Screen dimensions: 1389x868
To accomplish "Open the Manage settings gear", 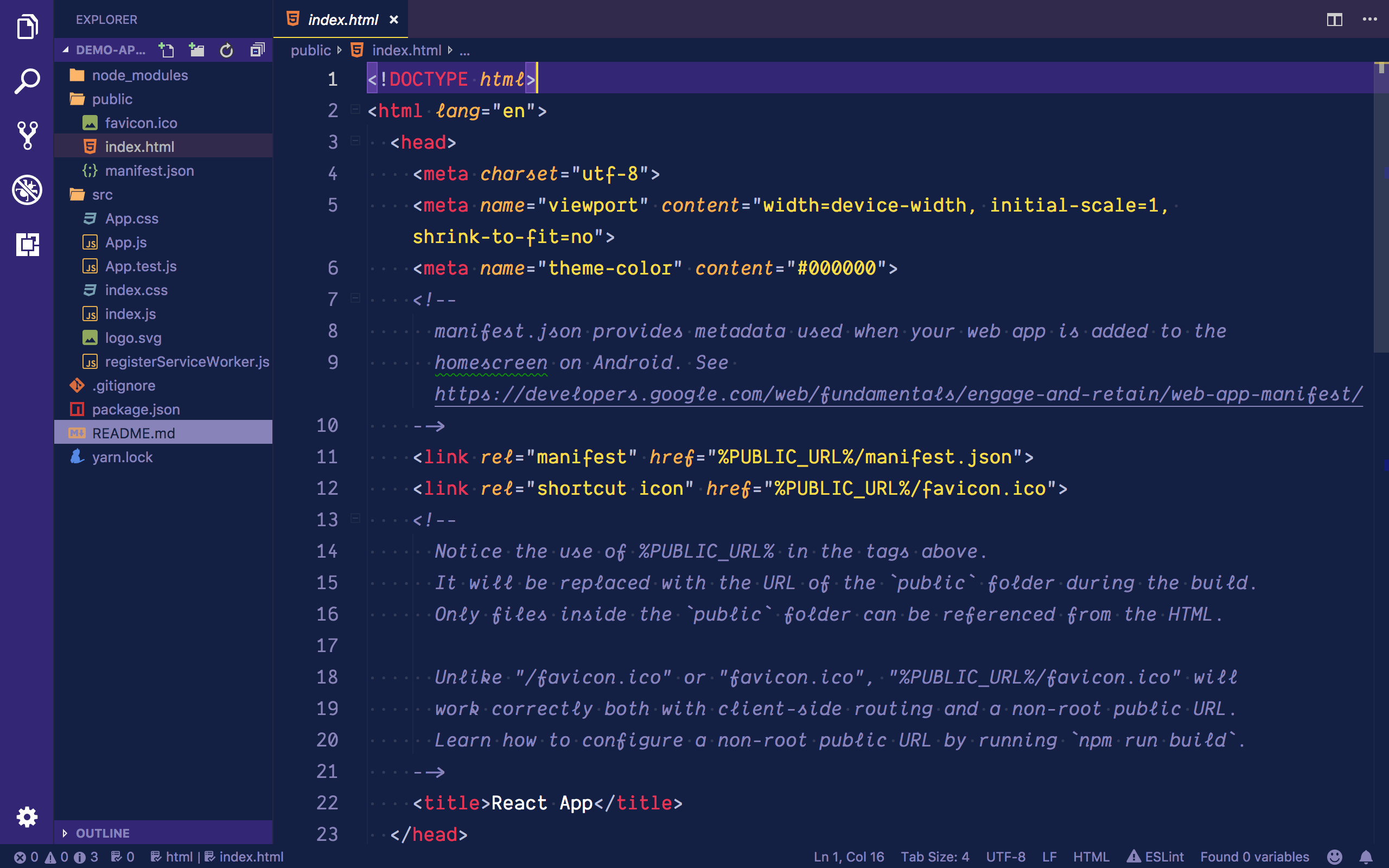I will pos(27,816).
